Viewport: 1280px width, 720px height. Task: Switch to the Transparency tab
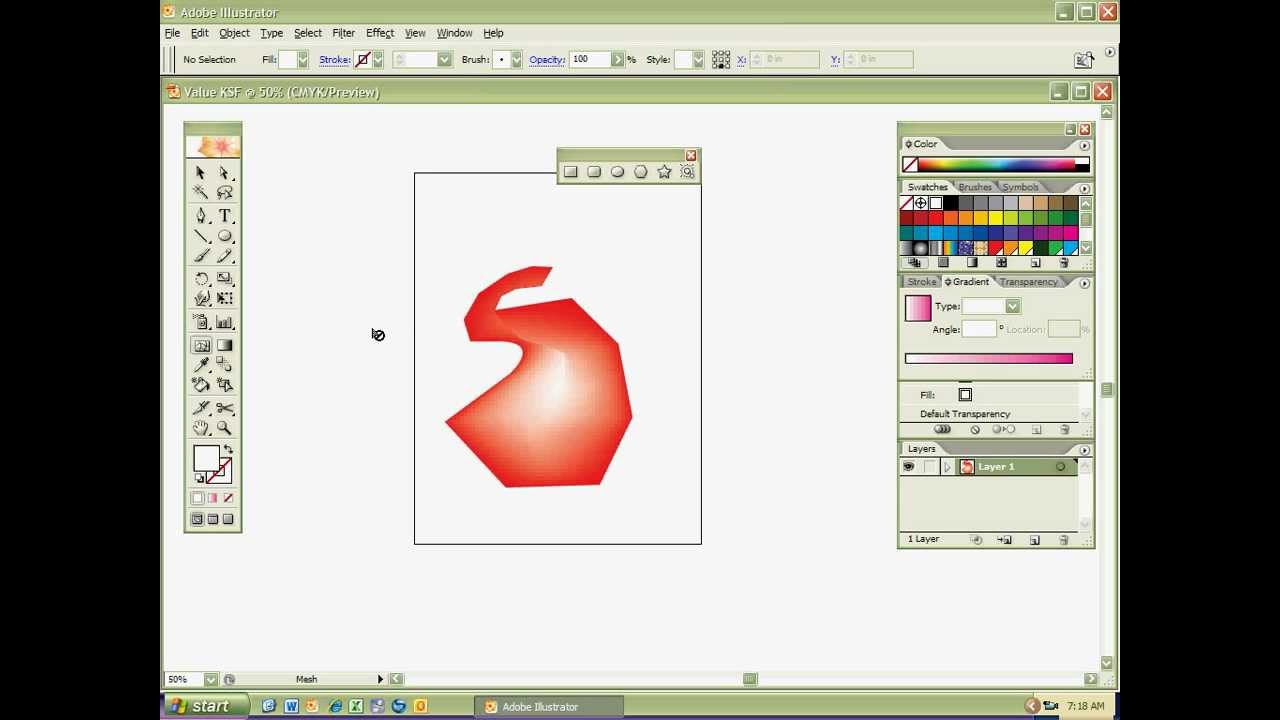1028,282
